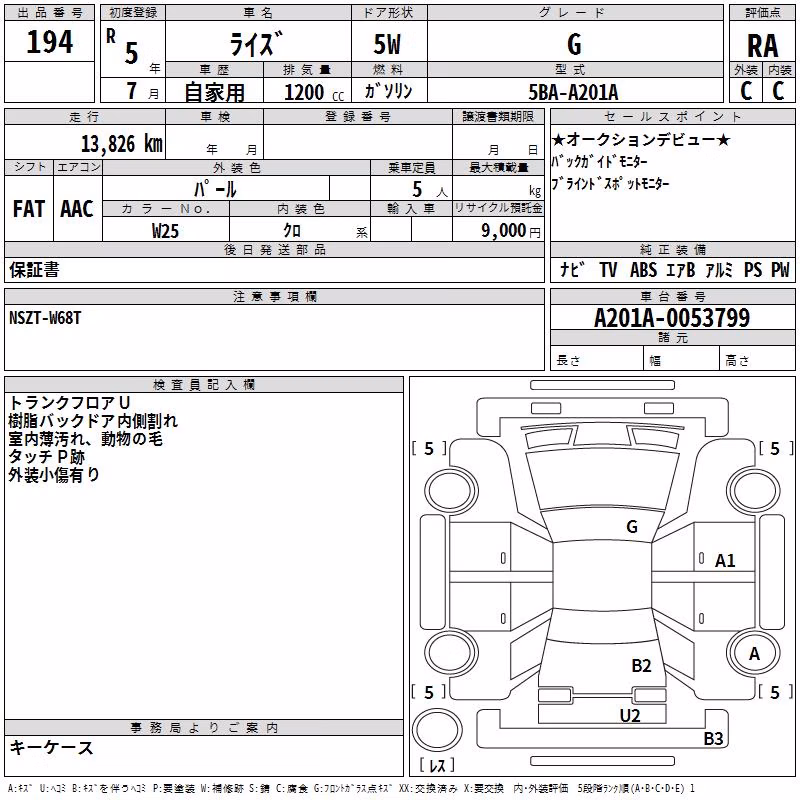Viewport: 800px width, 800px height.
Task: Click the mileage value 13,826 km
Action: (122, 144)
